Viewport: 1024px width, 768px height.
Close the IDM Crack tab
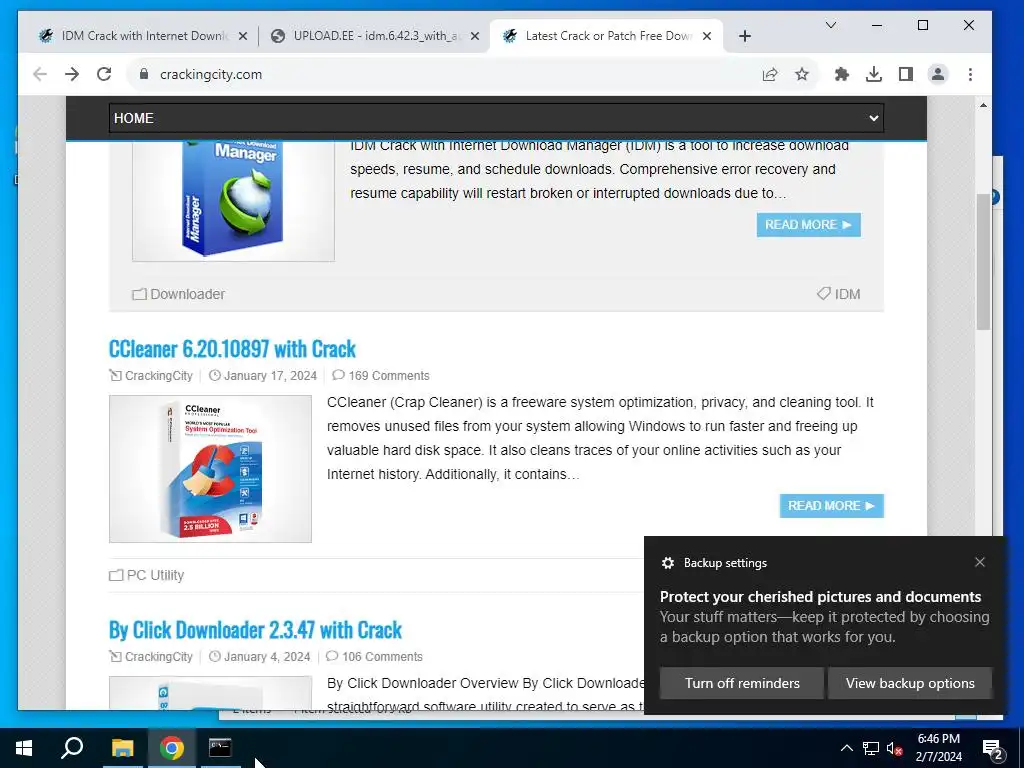(243, 36)
